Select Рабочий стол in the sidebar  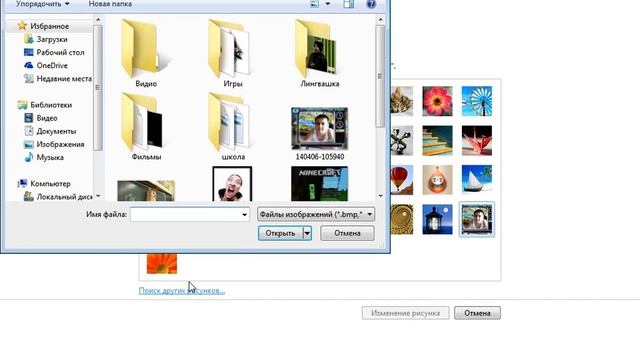pos(60,52)
